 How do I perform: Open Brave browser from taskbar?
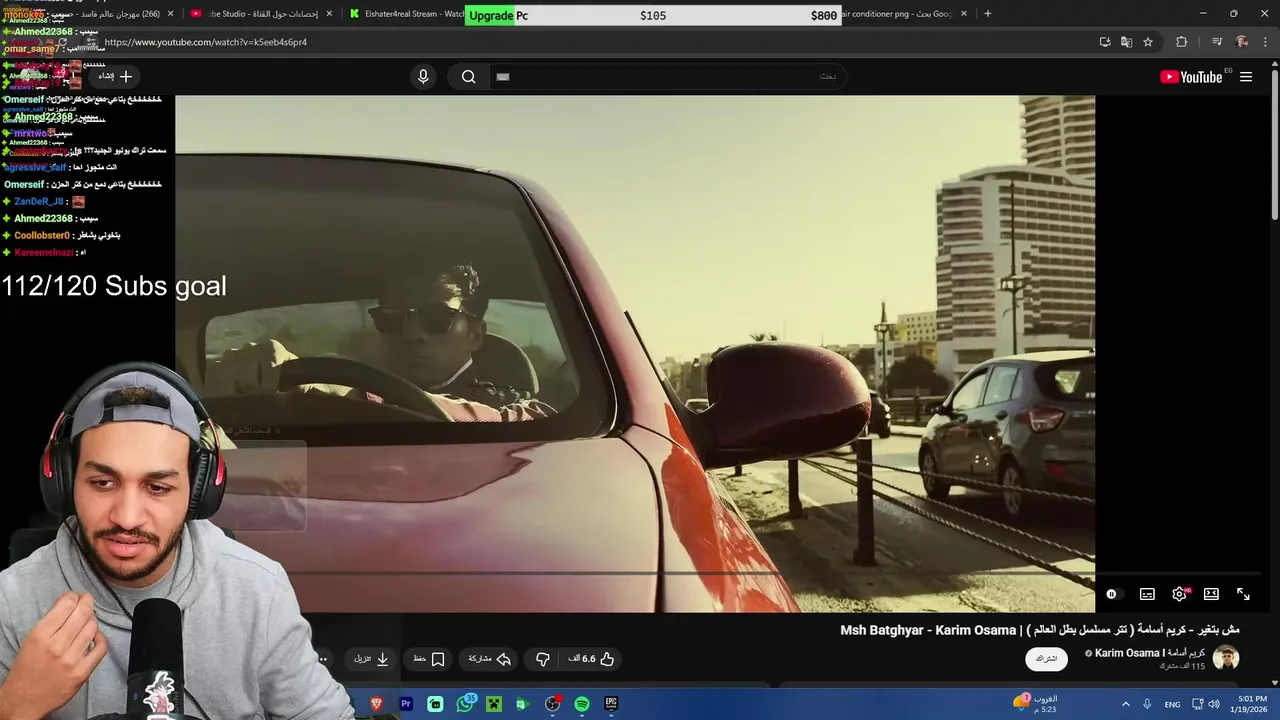(377, 704)
